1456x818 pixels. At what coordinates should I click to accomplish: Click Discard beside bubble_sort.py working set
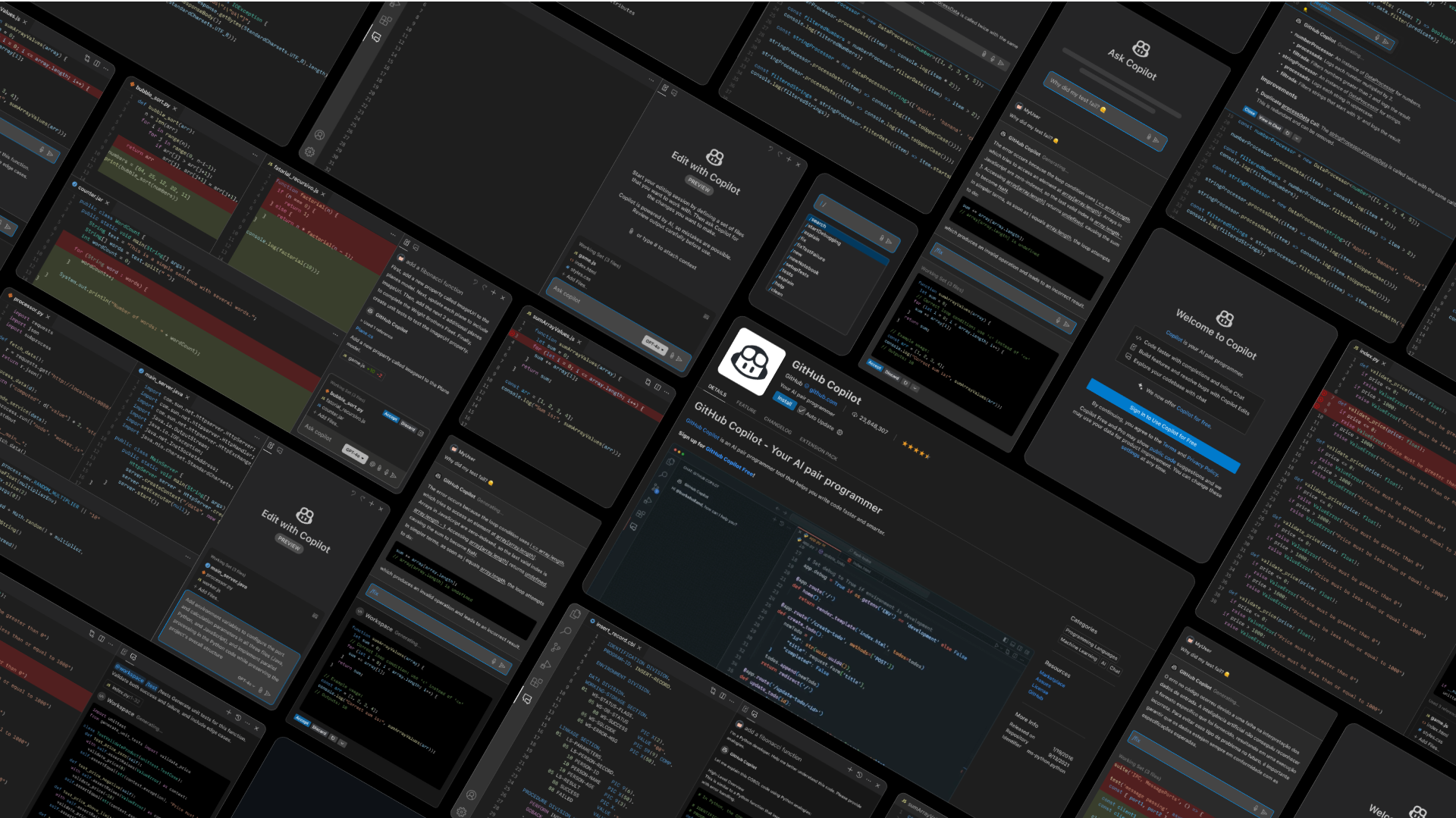click(x=408, y=425)
